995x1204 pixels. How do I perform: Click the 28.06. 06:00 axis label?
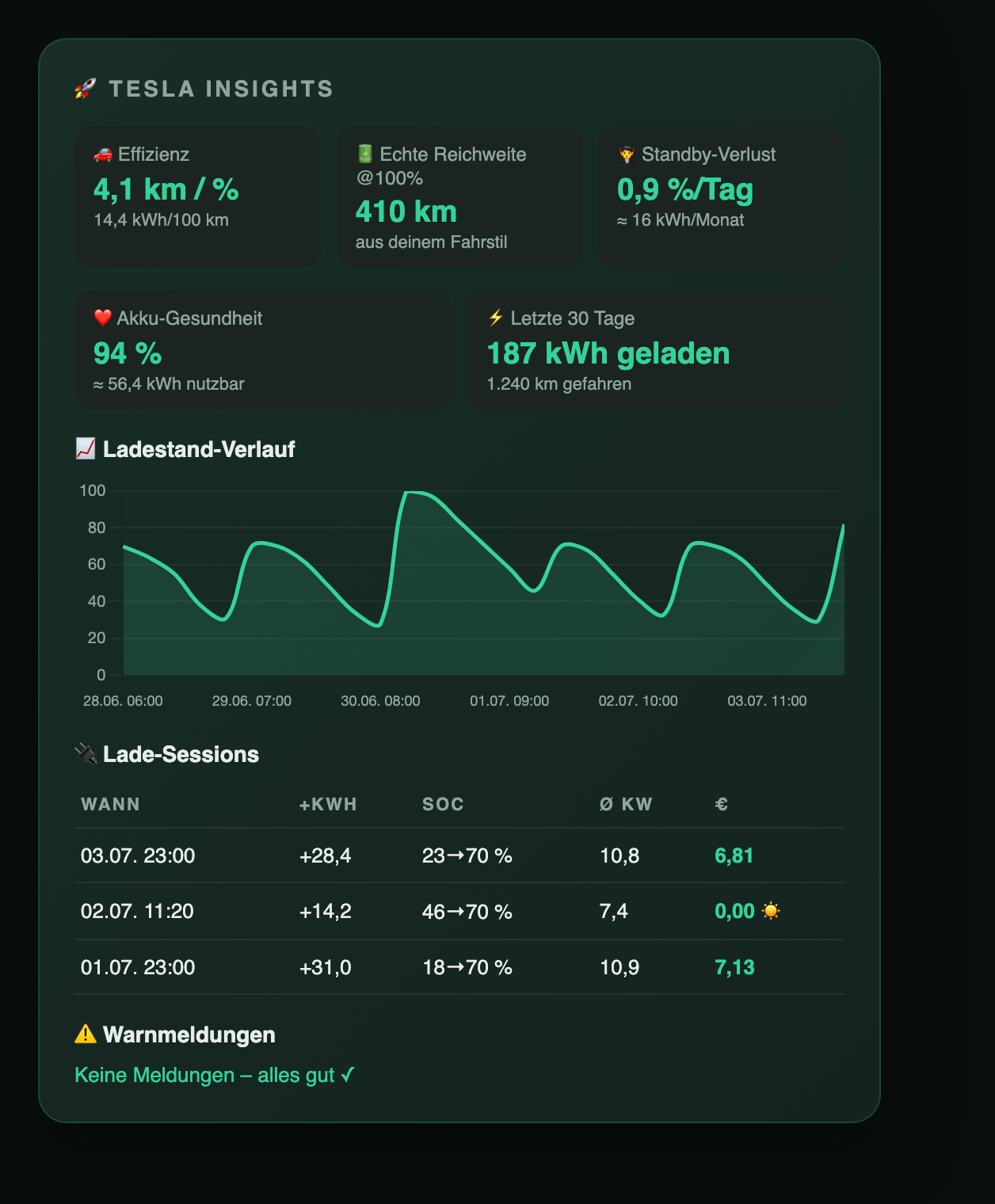pyautogui.click(x=123, y=701)
